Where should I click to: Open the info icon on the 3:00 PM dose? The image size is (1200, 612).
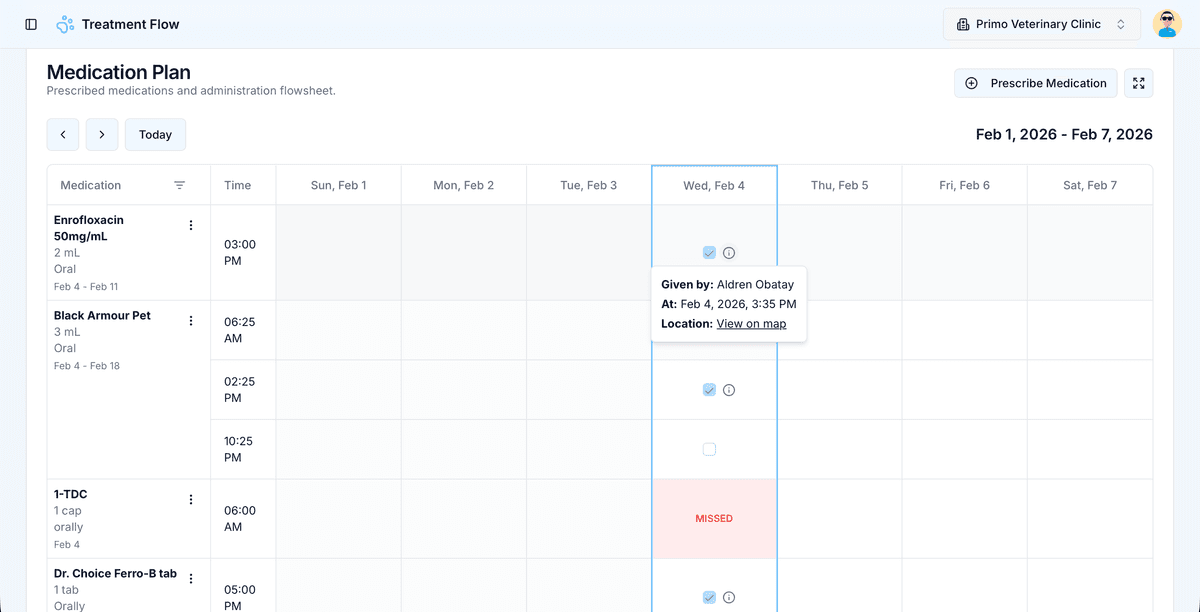coord(729,252)
